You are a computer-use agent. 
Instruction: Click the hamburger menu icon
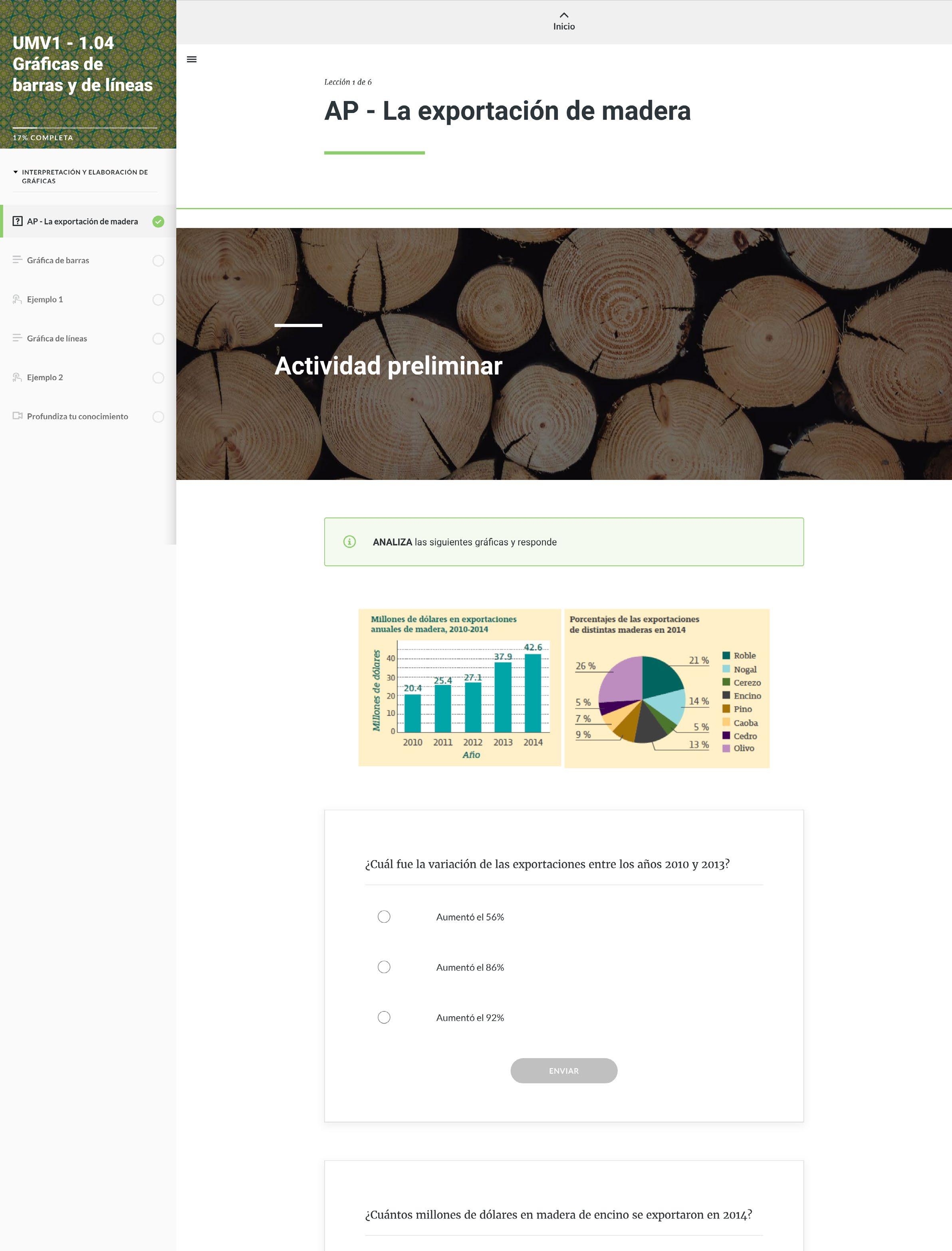point(192,59)
